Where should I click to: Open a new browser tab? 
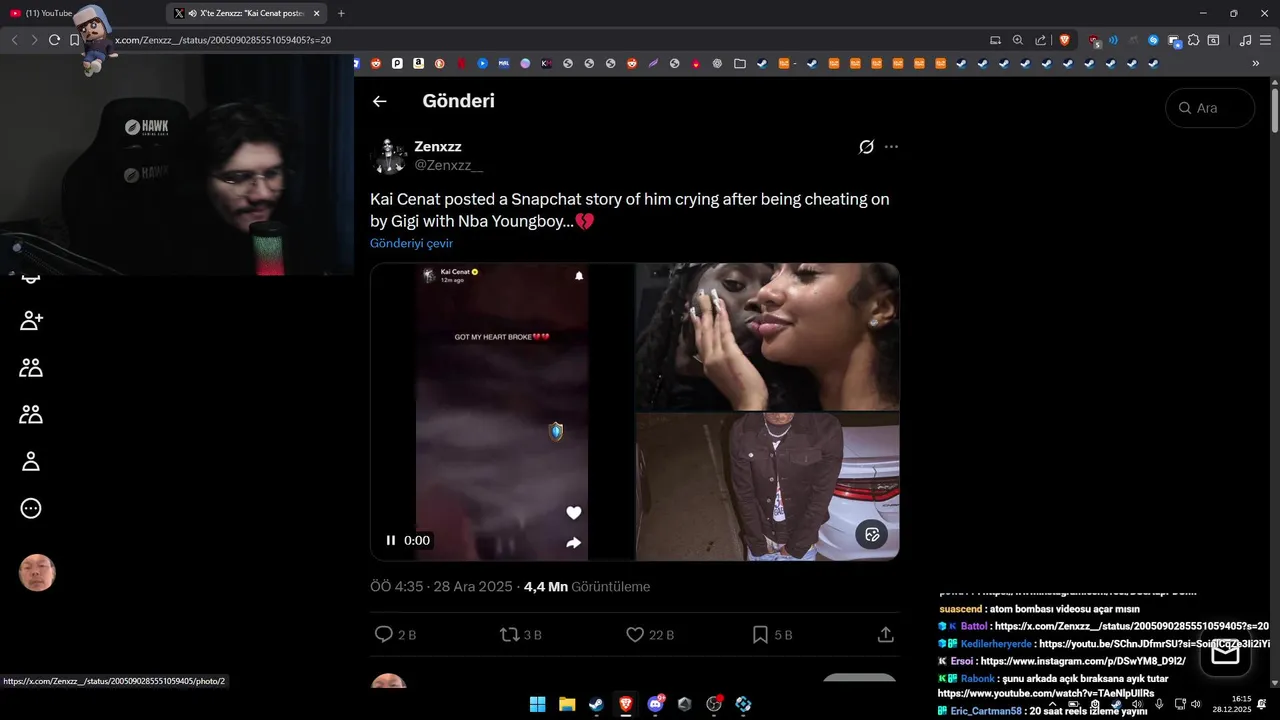(341, 13)
